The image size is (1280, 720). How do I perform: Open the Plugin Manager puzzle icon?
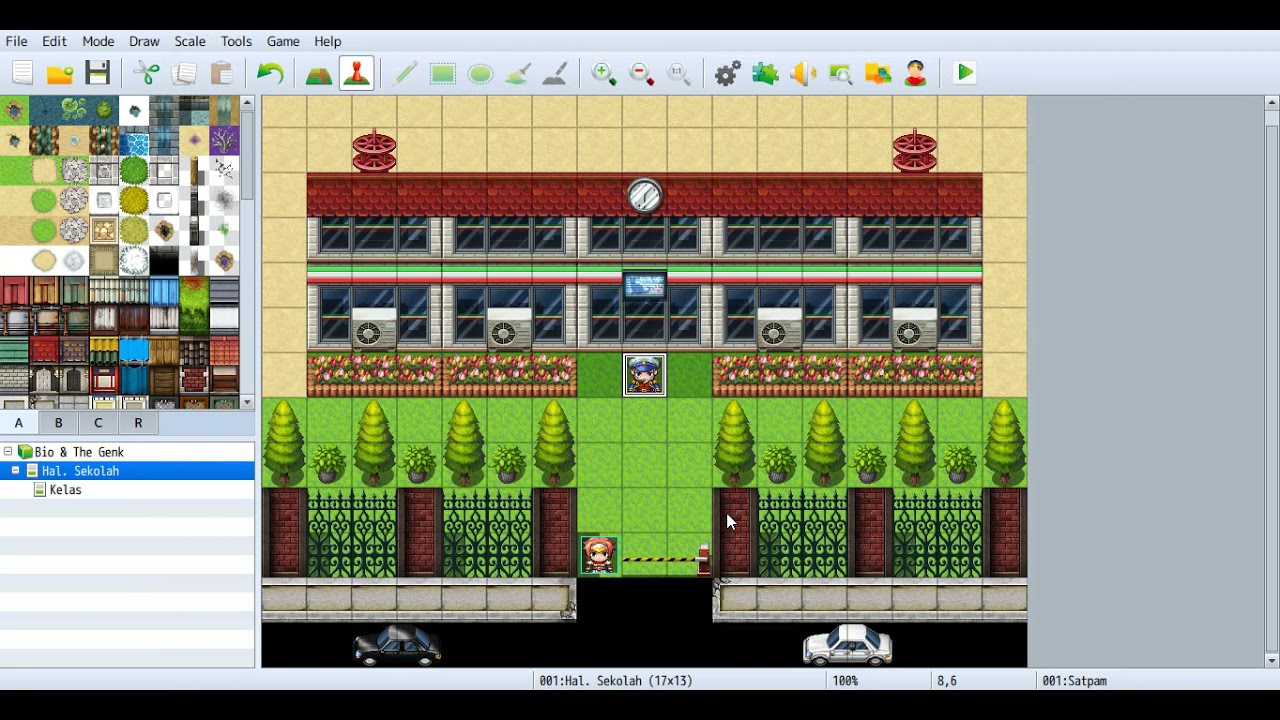click(765, 73)
